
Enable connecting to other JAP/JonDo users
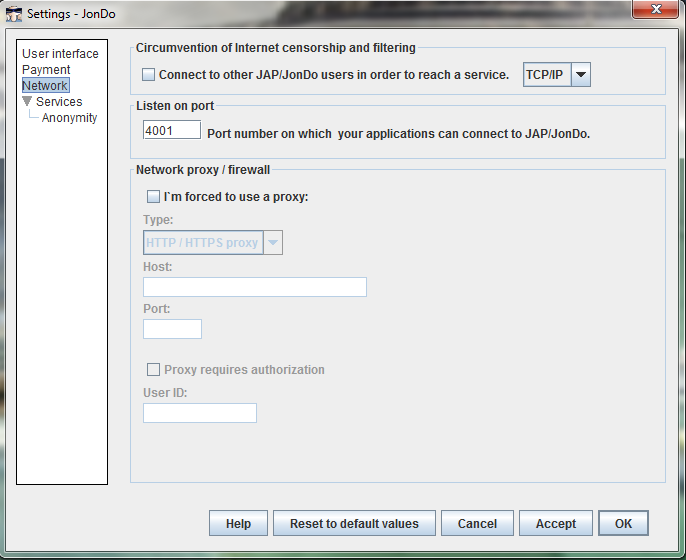click(x=149, y=75)
